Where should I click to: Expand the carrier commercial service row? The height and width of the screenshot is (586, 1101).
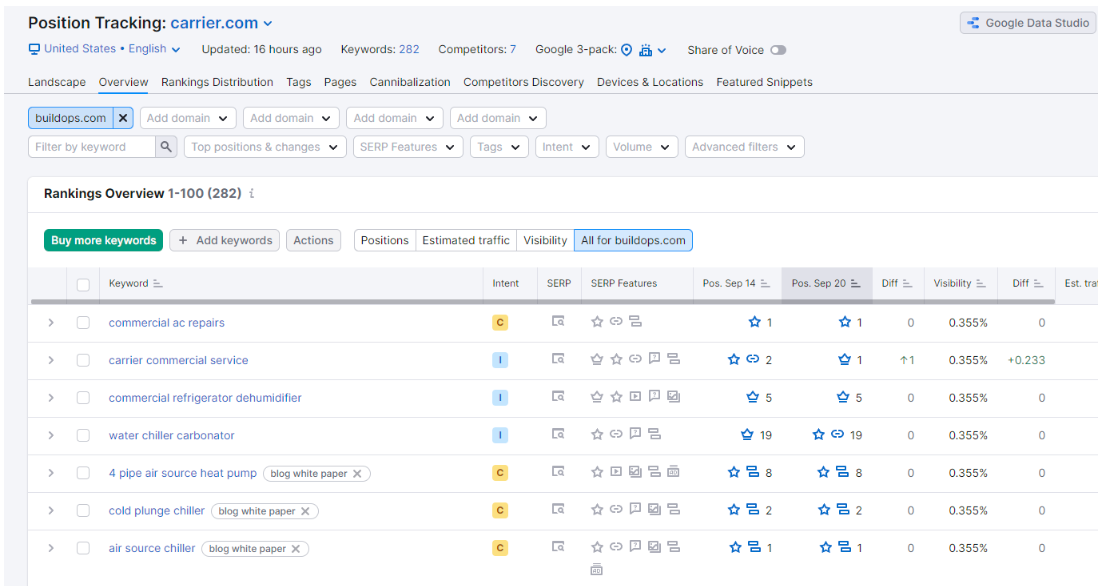pos(51,360)
